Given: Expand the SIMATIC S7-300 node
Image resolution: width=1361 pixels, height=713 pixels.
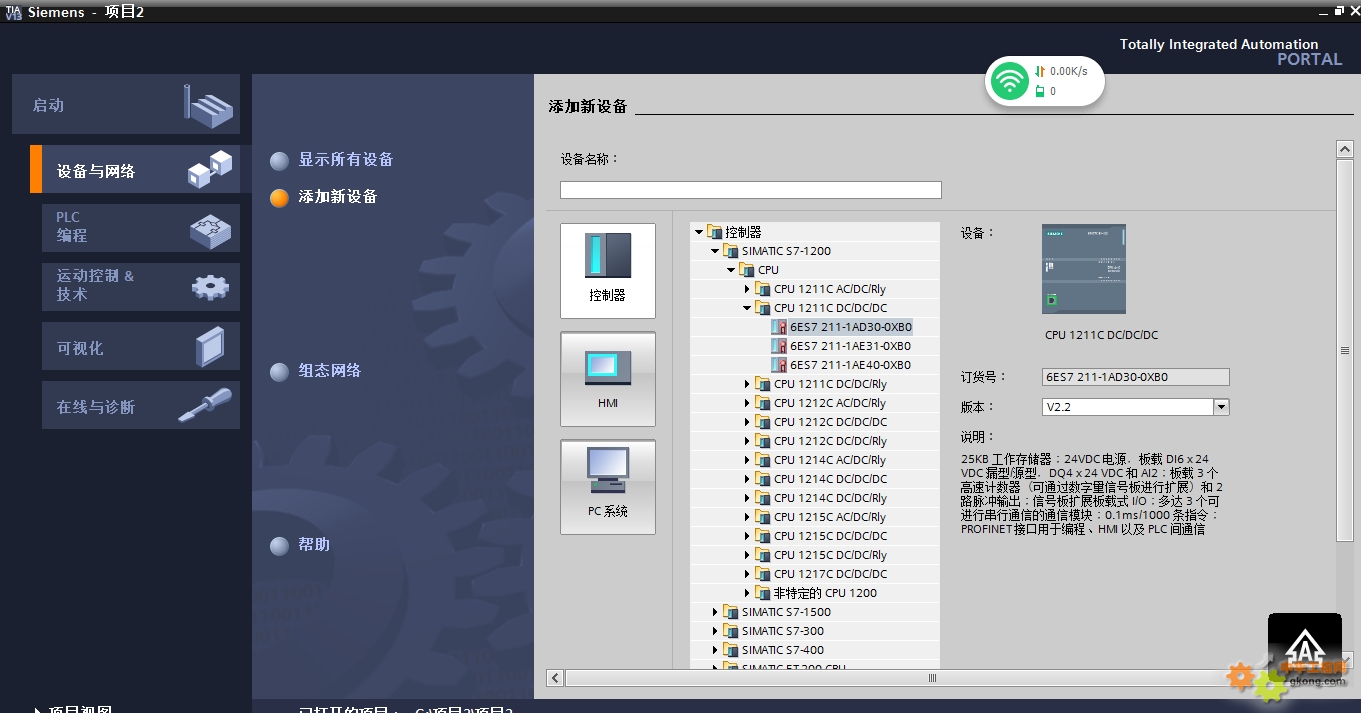Looking at the screenshot, I should (x=715, y=631).
